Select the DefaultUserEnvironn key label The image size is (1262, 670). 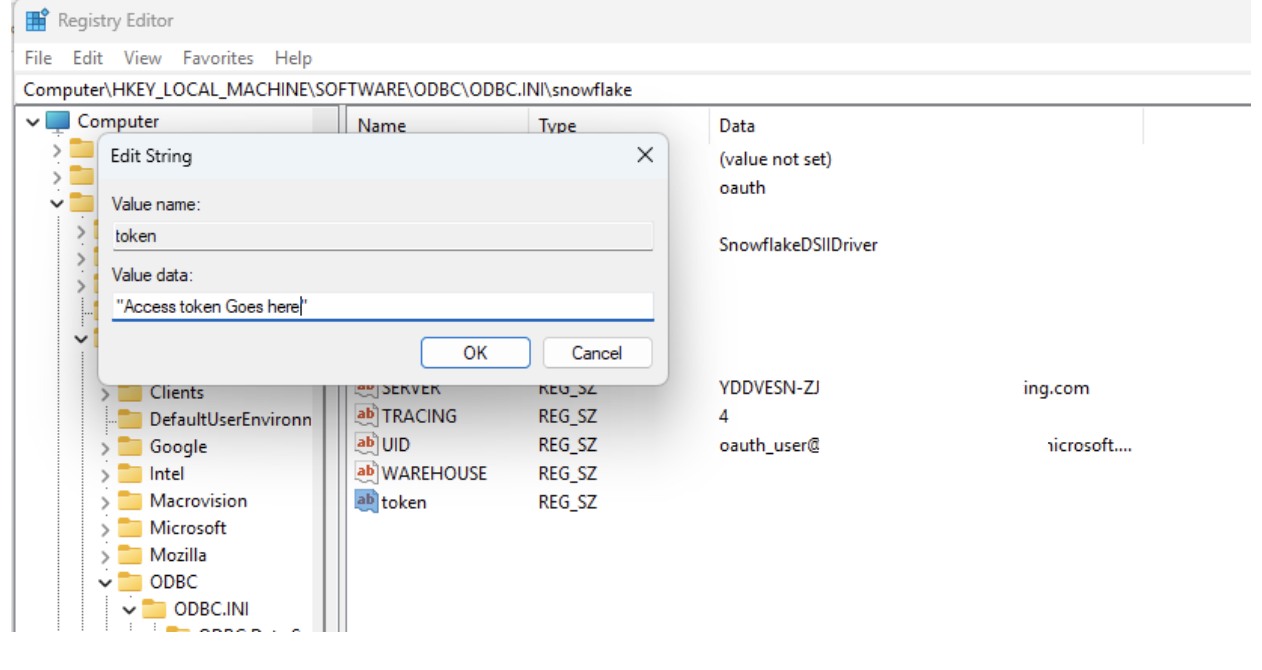click(231, 420)
